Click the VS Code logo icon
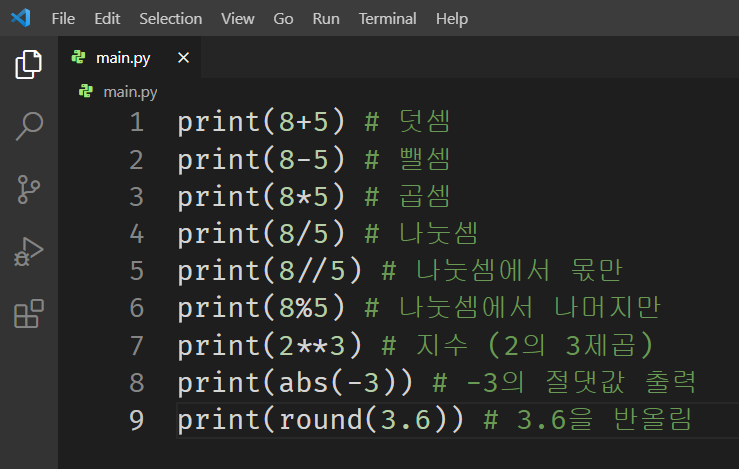Screen dimensions: 739x469 [21, 18]
